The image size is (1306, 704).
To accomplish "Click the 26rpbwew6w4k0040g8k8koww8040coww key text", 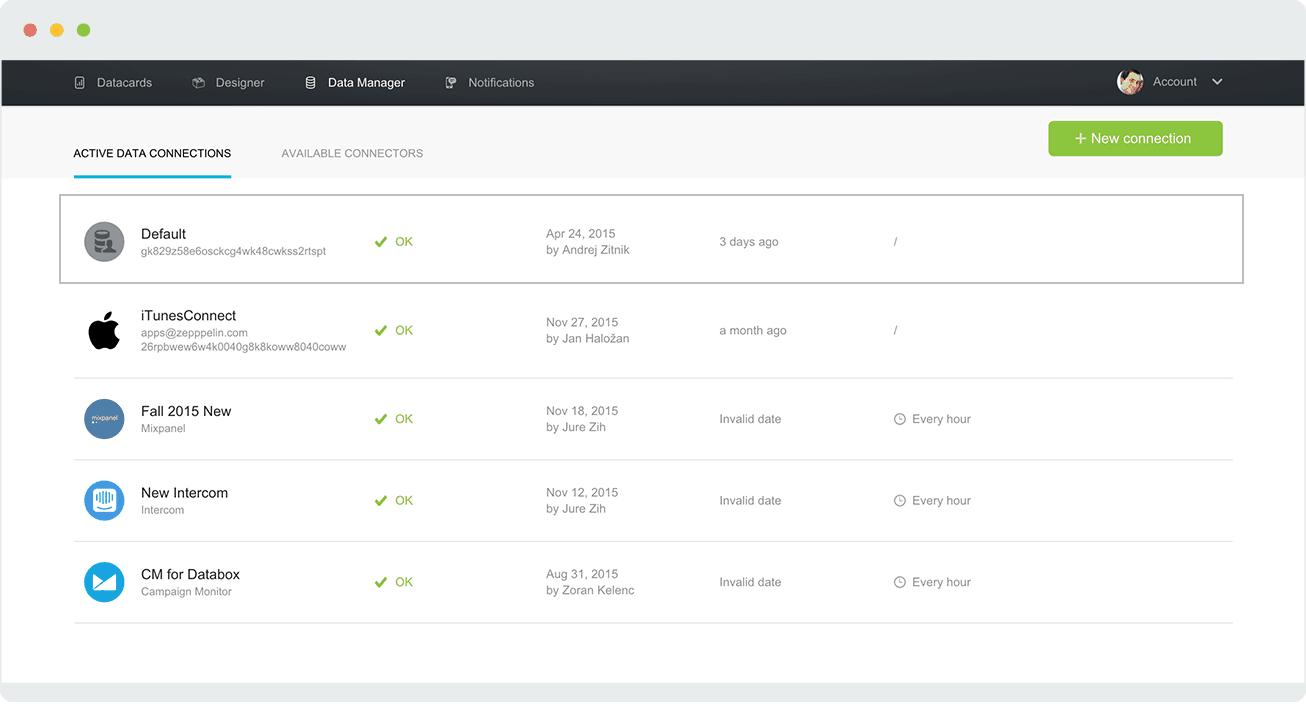I will [243, 347].
